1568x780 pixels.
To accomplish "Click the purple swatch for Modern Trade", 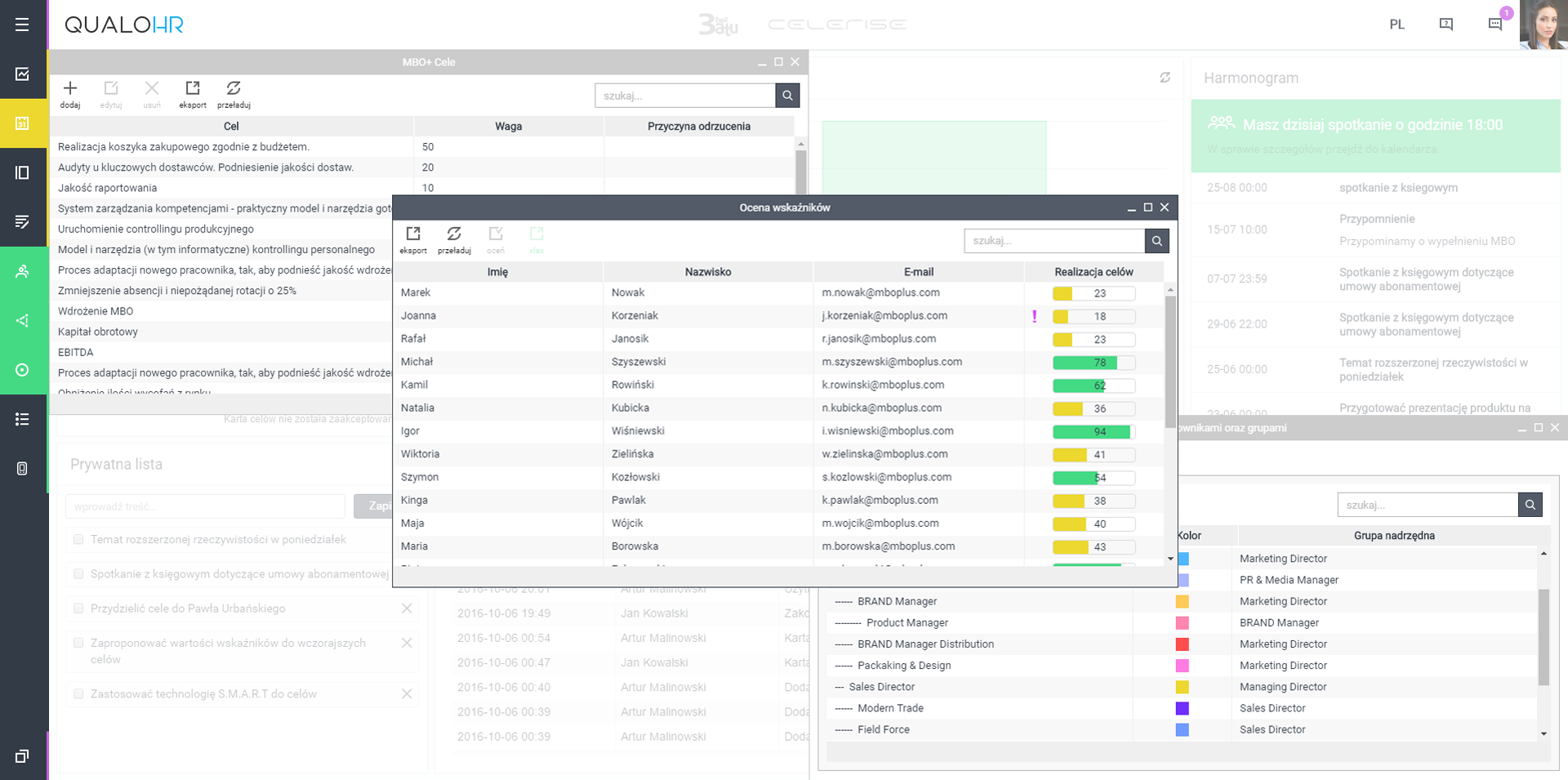I will coord(1182,708).
